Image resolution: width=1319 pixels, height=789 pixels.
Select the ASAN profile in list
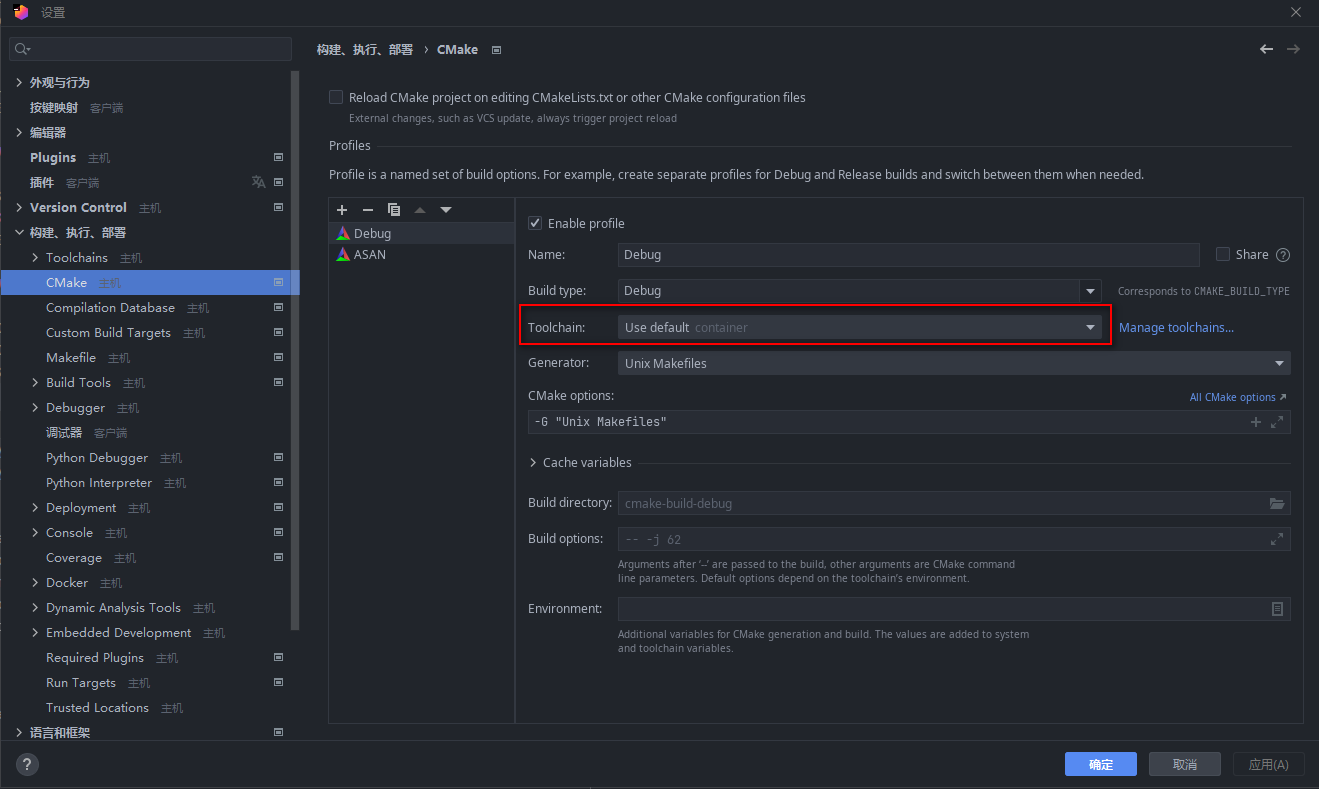coord(421,254)
